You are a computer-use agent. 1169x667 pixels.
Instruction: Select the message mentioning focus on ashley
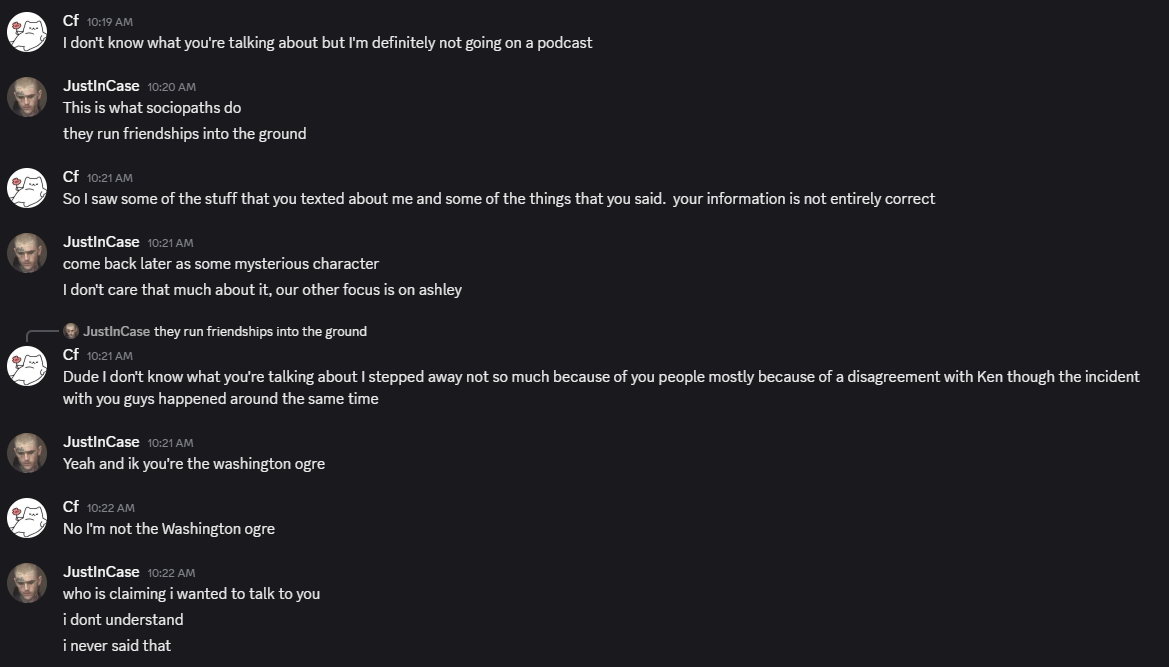click(x=262, y=290)
